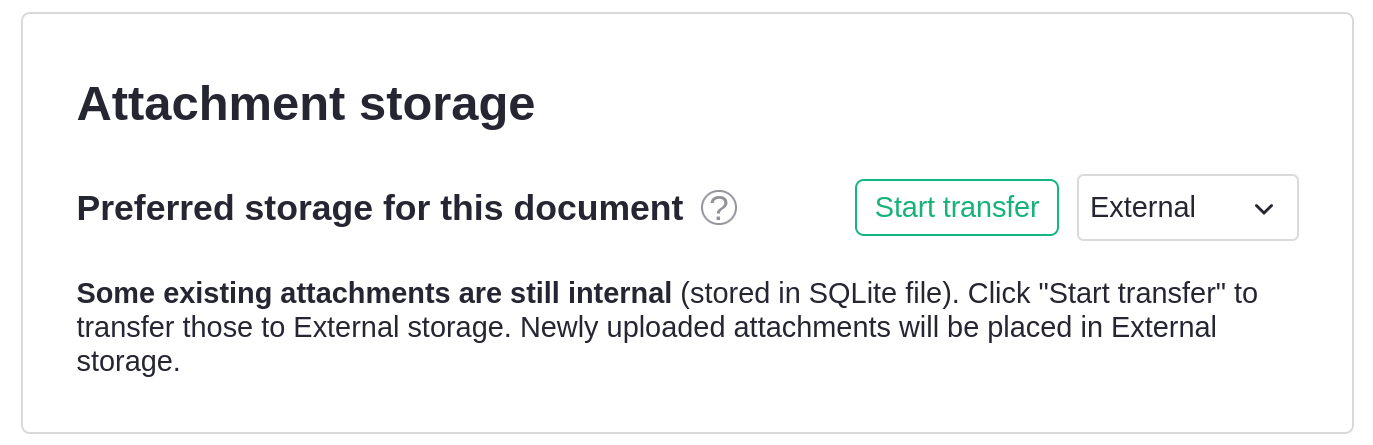Click the word "storage." ending the description
The image size is (1373, 445).
128,361
